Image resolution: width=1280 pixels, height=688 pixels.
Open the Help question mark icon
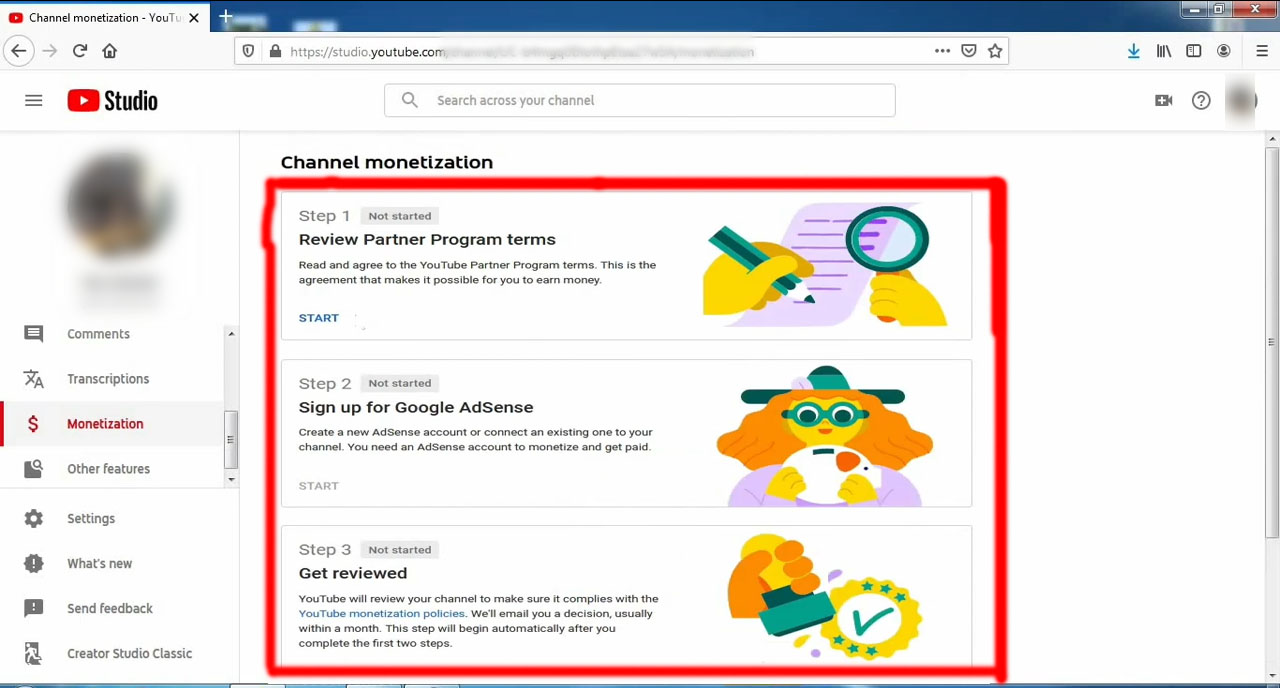coord(1201,100)
